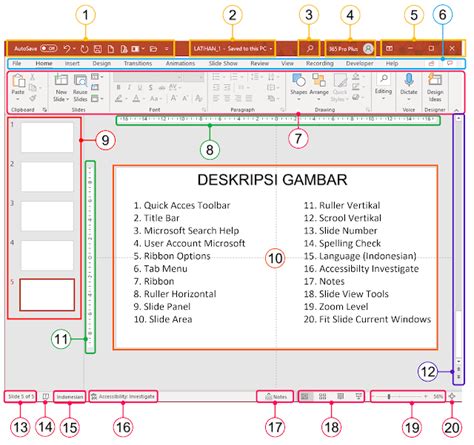
Task: Click the Start From Beginning slideshow icon
Action: (135, 49)
